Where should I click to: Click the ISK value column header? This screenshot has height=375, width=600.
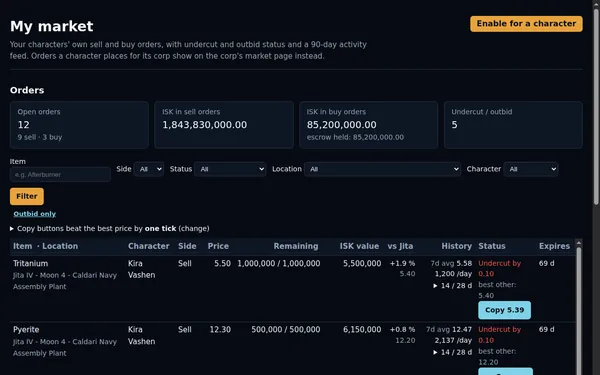coord(359,246)
